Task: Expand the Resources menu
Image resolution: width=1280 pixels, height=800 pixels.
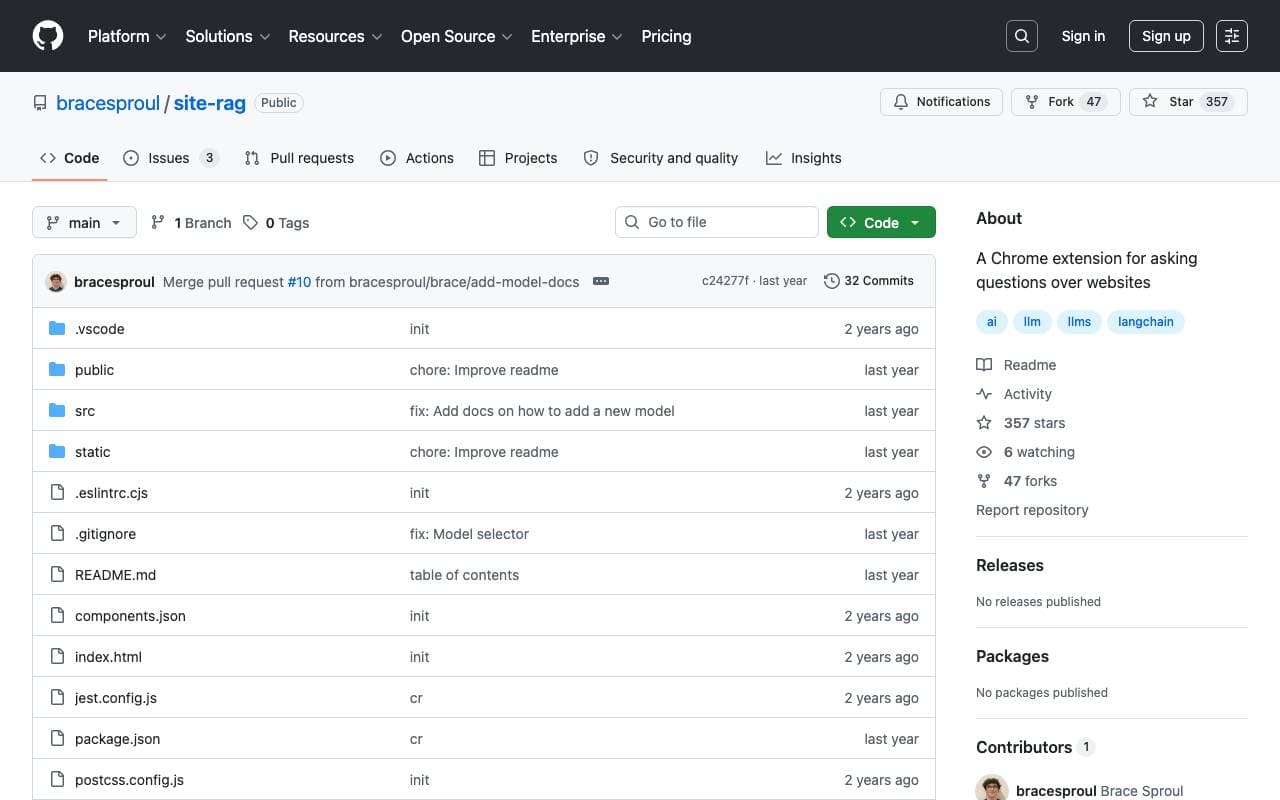Action: click(x=335, y=36)
